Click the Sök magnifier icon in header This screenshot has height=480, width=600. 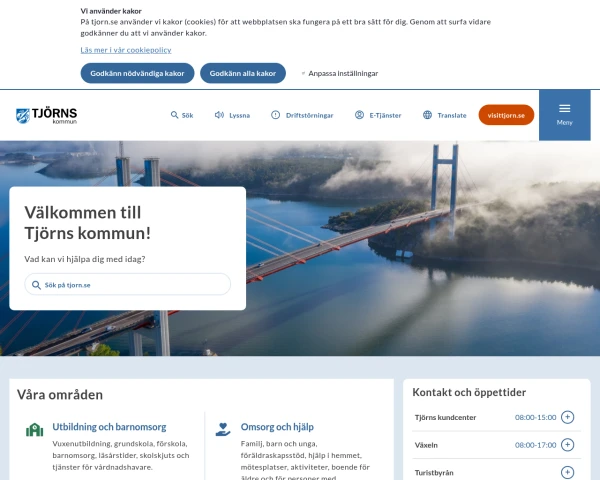coord(174,115)
